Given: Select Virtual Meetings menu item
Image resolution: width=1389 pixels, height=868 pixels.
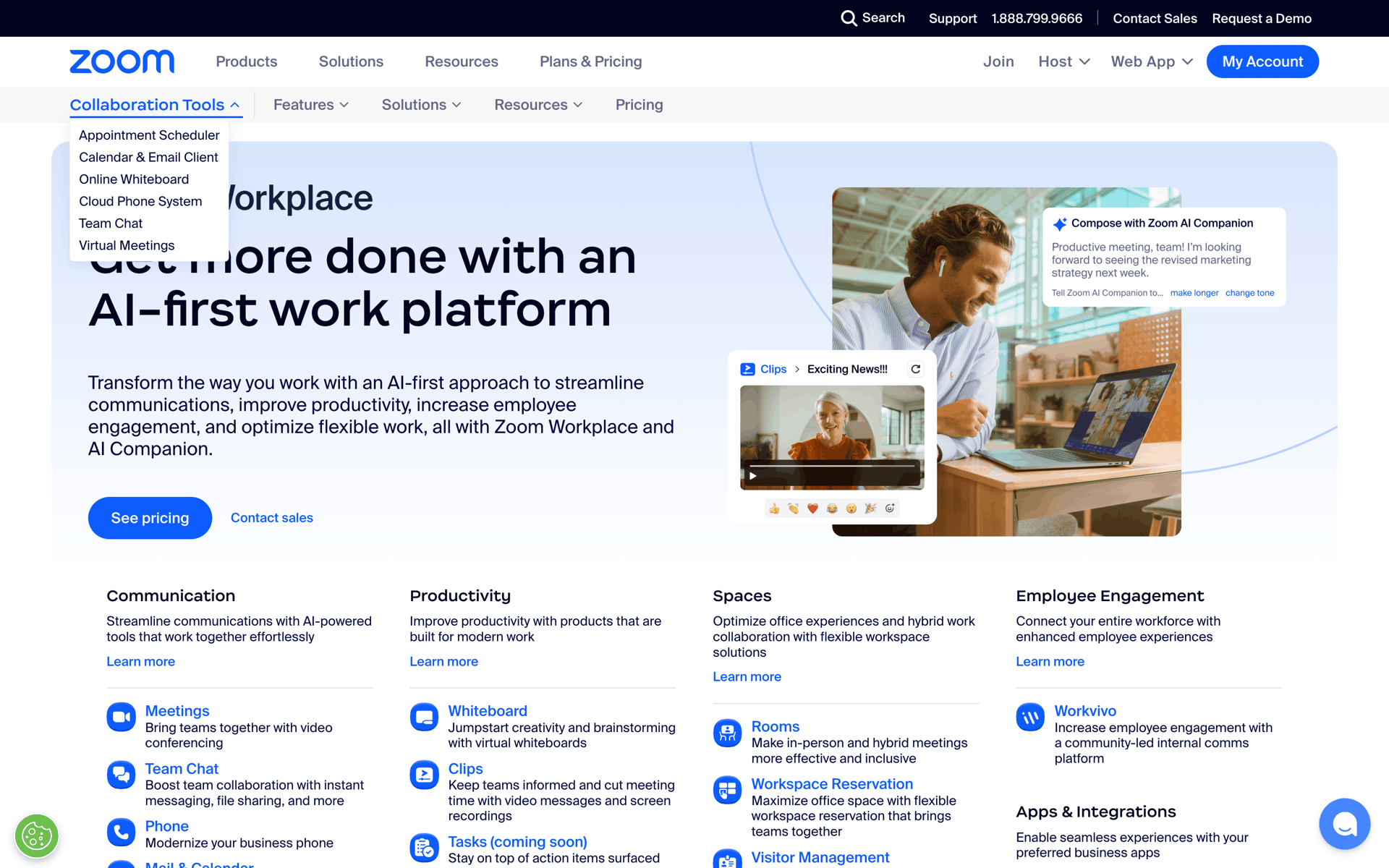Looking at the screenshot, I should pyautogui.click(x=127, y=245).
